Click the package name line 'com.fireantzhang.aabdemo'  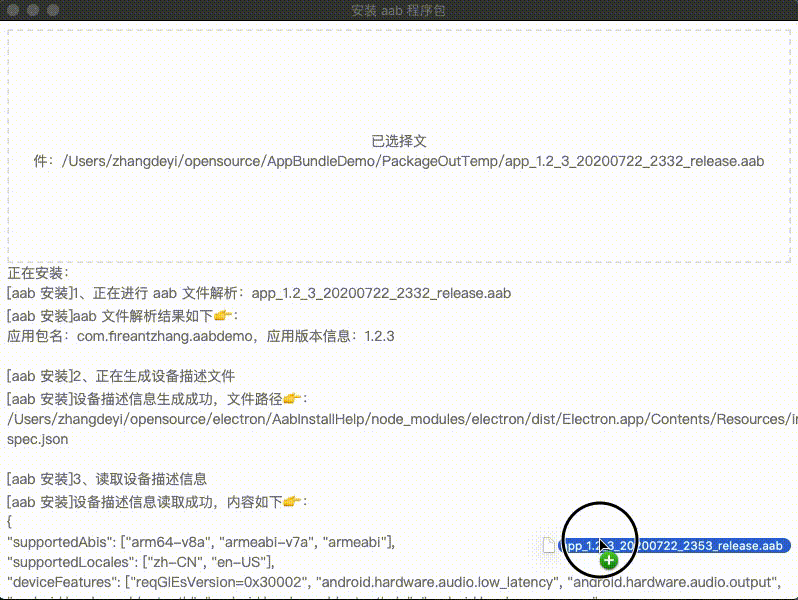[201, 336]
